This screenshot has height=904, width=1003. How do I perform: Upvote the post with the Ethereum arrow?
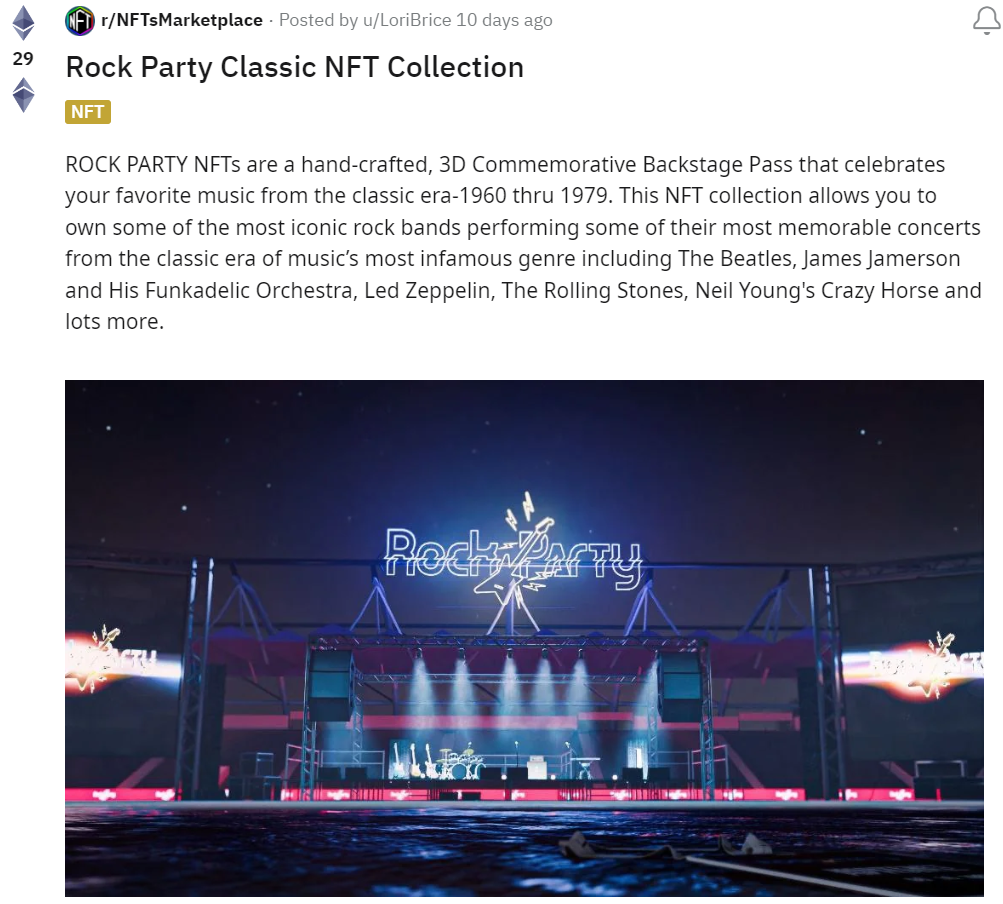[23, 23]
